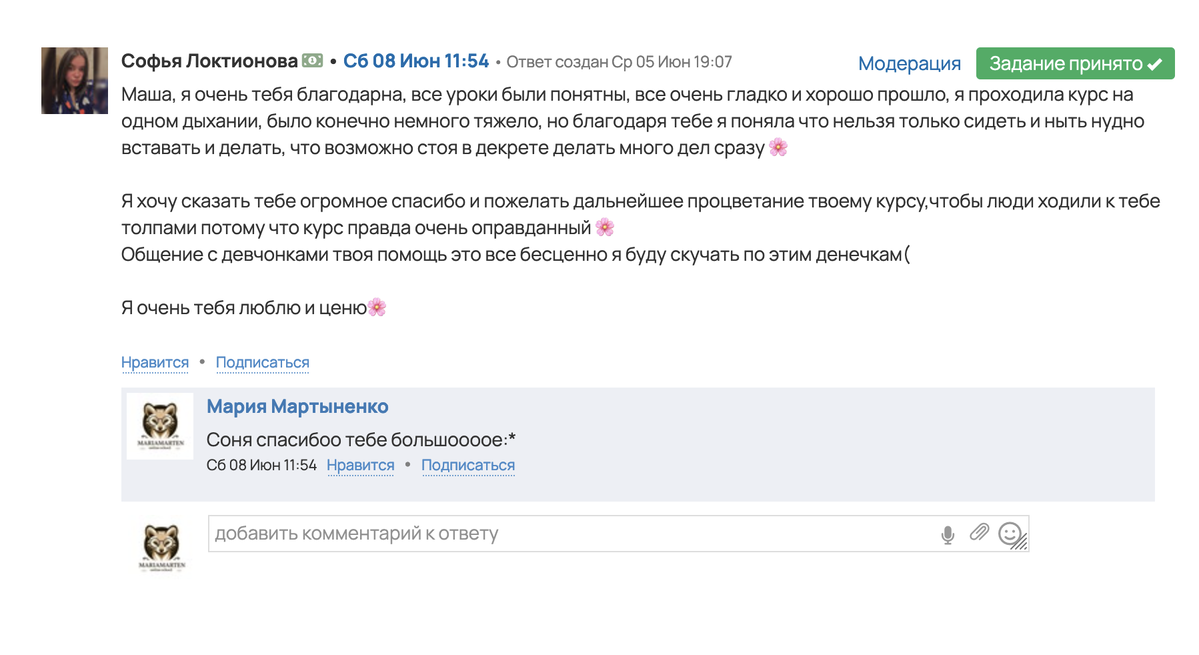Viewport: 1199px width, 655px height.
Task: Click the fox avatar beside comment input
Action: [x=160, y=547]
